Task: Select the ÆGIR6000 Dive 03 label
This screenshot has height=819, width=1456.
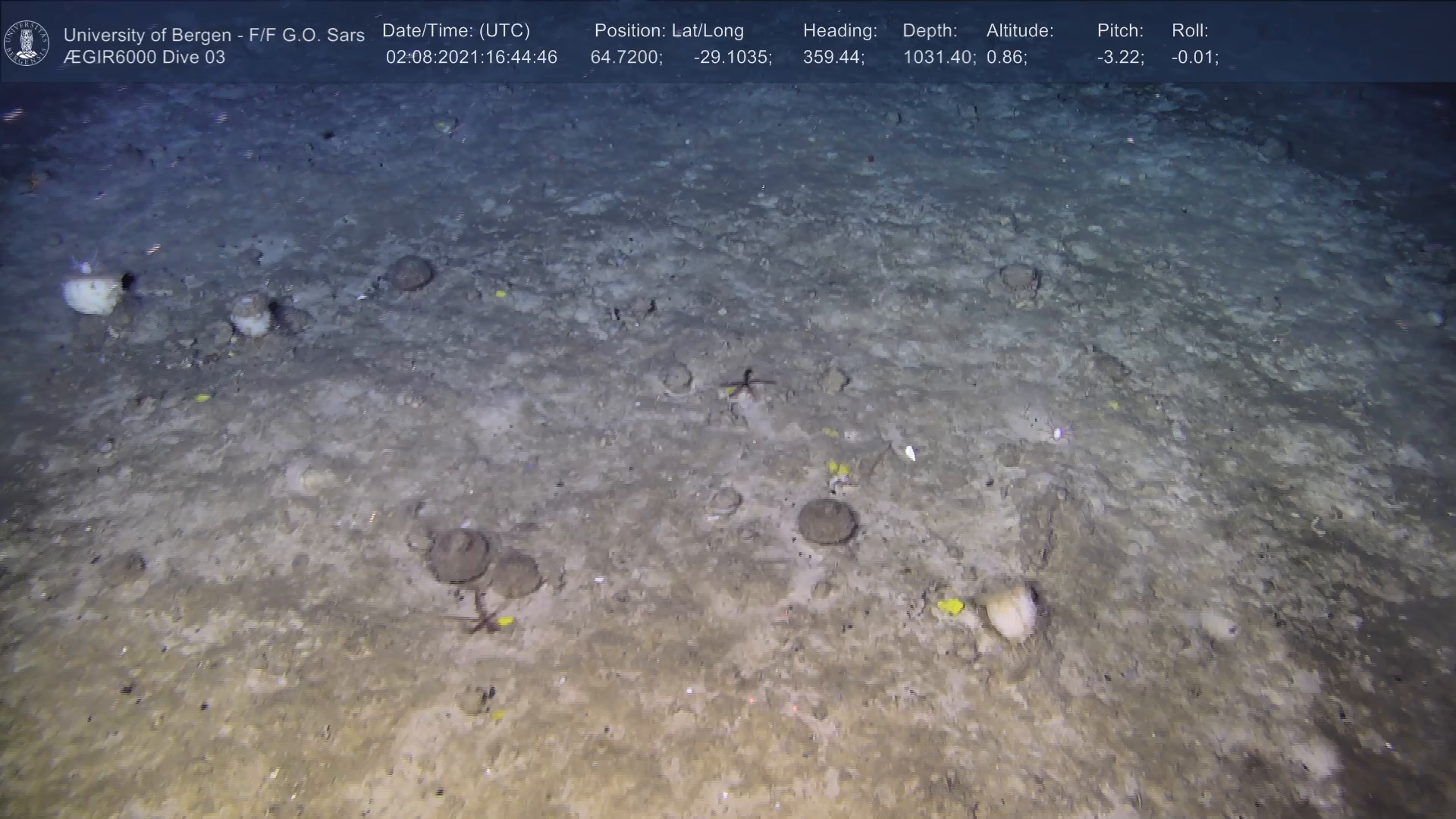Action: [144, 58]
